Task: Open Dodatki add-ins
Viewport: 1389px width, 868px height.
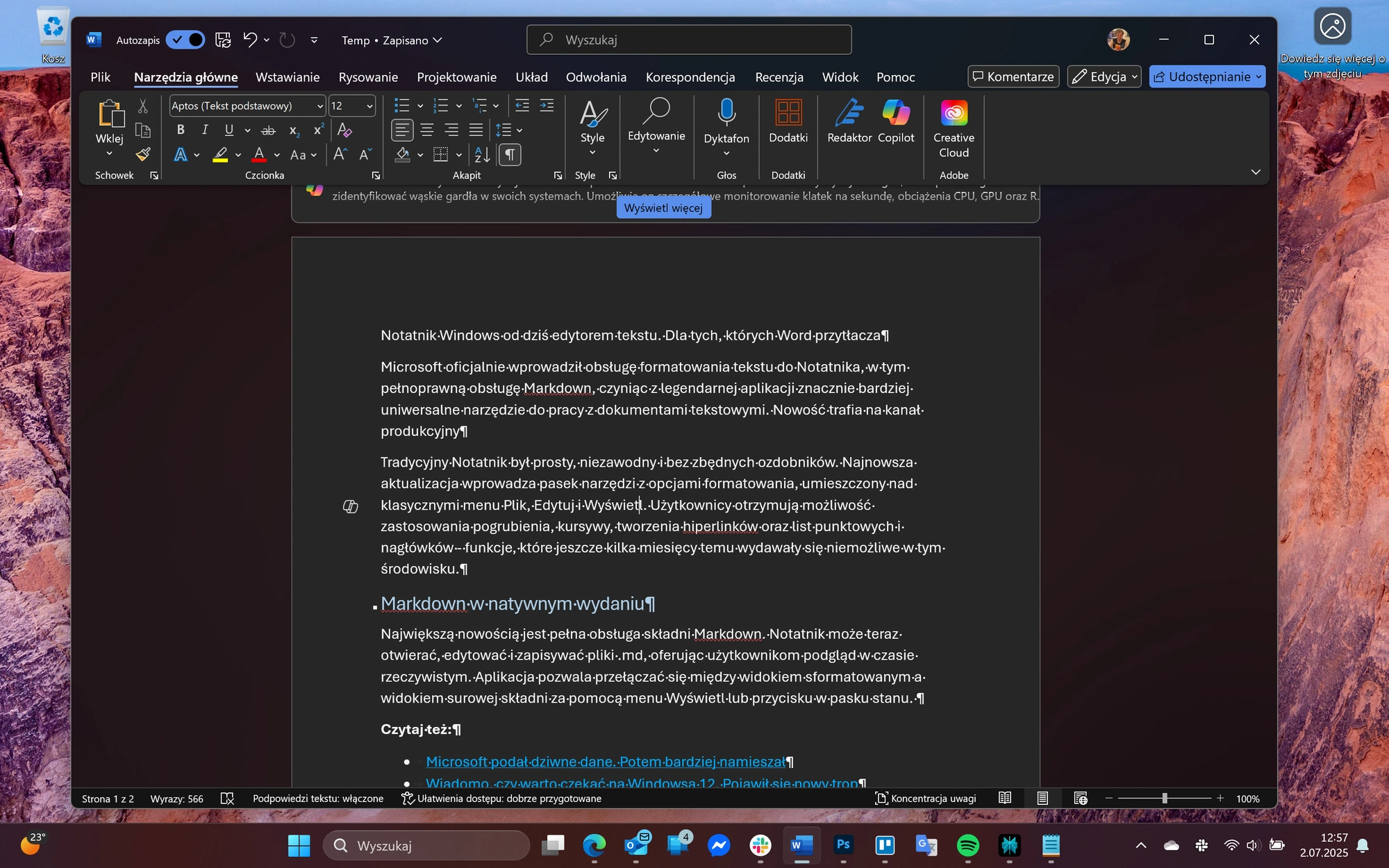Action: (788, 122)
